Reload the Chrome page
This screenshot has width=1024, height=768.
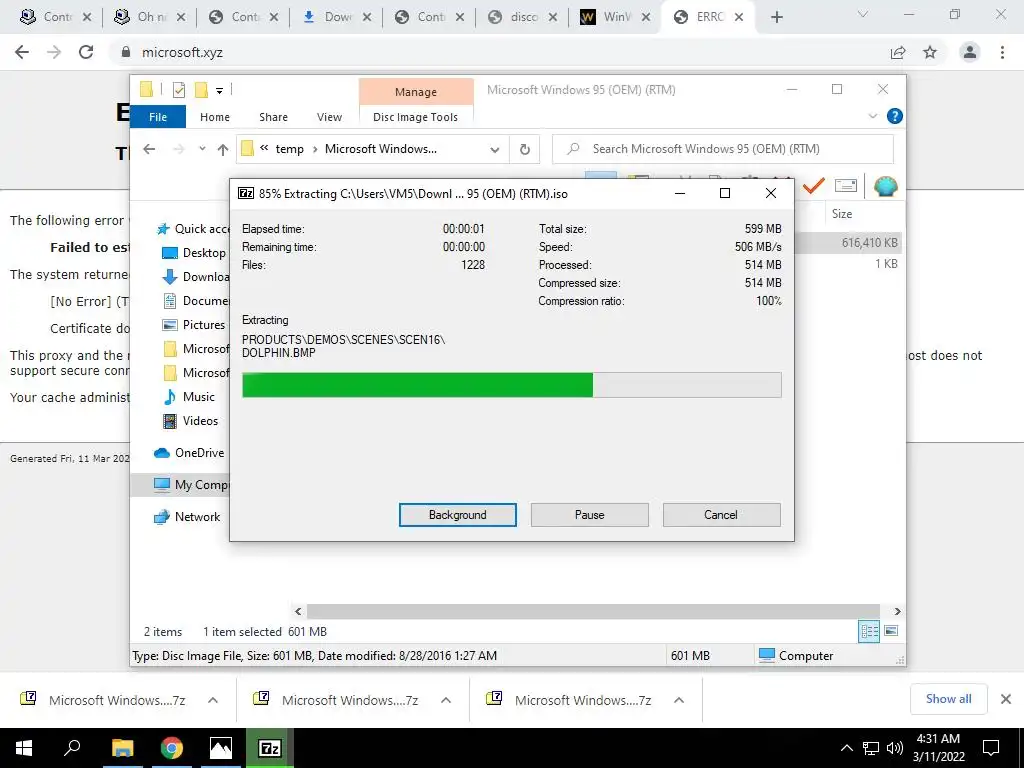[x=86, y=52]
